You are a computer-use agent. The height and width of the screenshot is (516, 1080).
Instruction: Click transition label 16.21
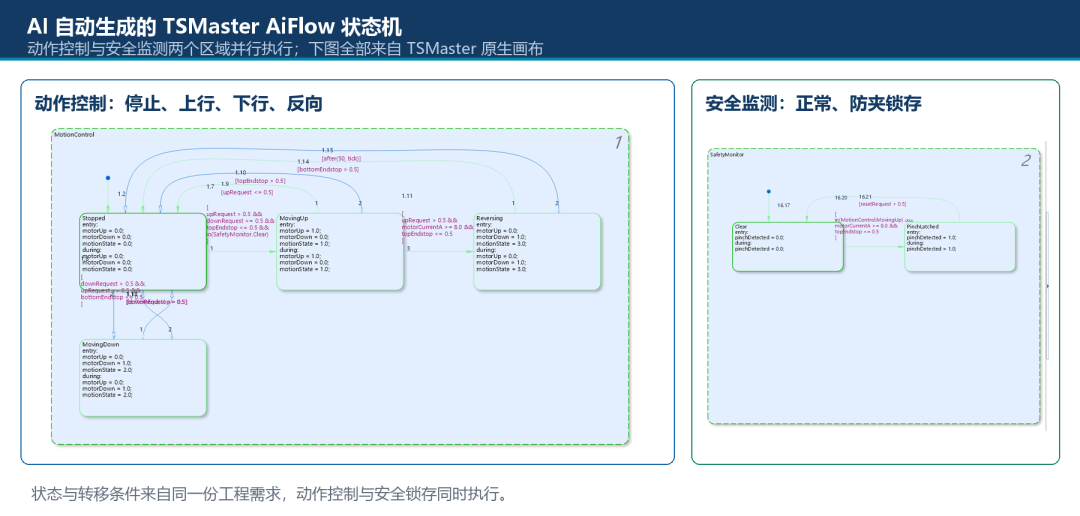pyautogui.click(x=865, y=196)
